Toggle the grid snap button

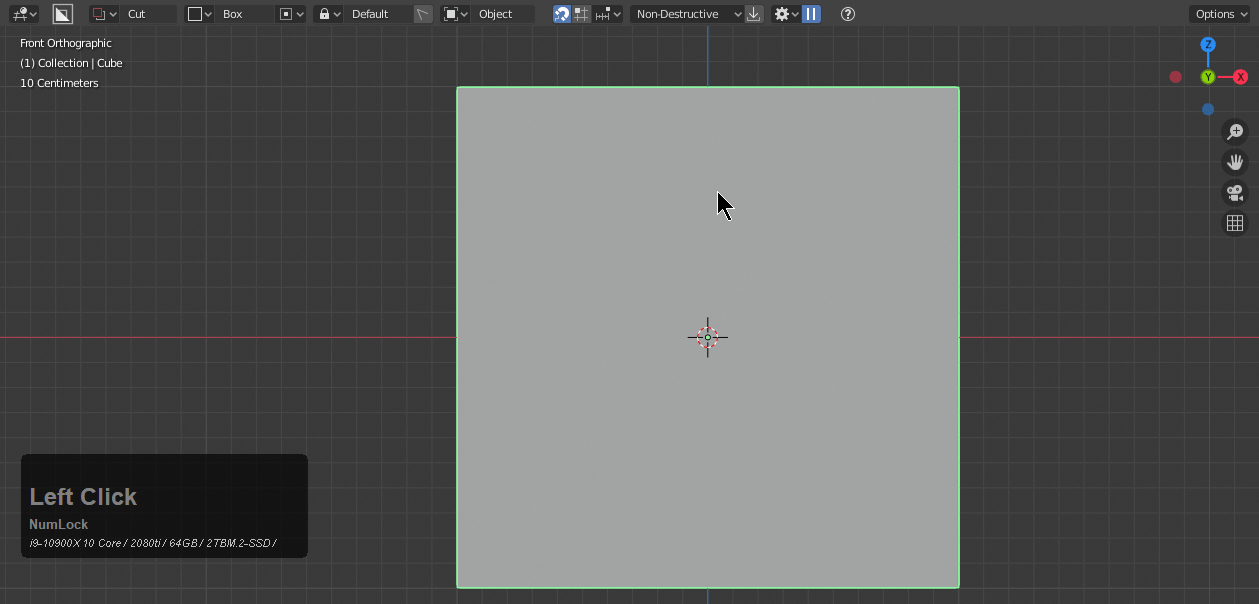click(581, 14)
